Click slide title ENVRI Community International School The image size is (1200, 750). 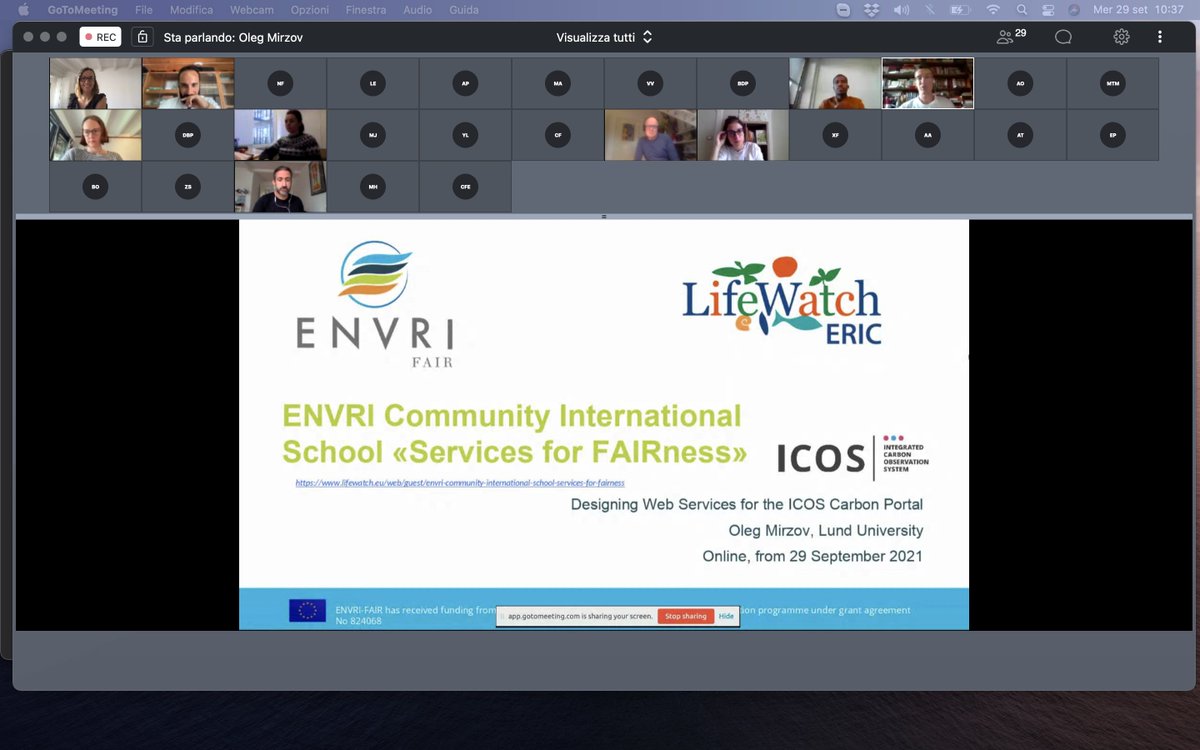pos(514,434)
